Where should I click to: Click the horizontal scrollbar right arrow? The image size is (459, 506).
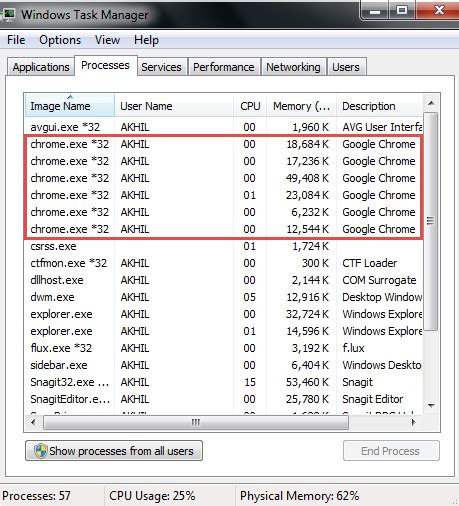[414, 422]
